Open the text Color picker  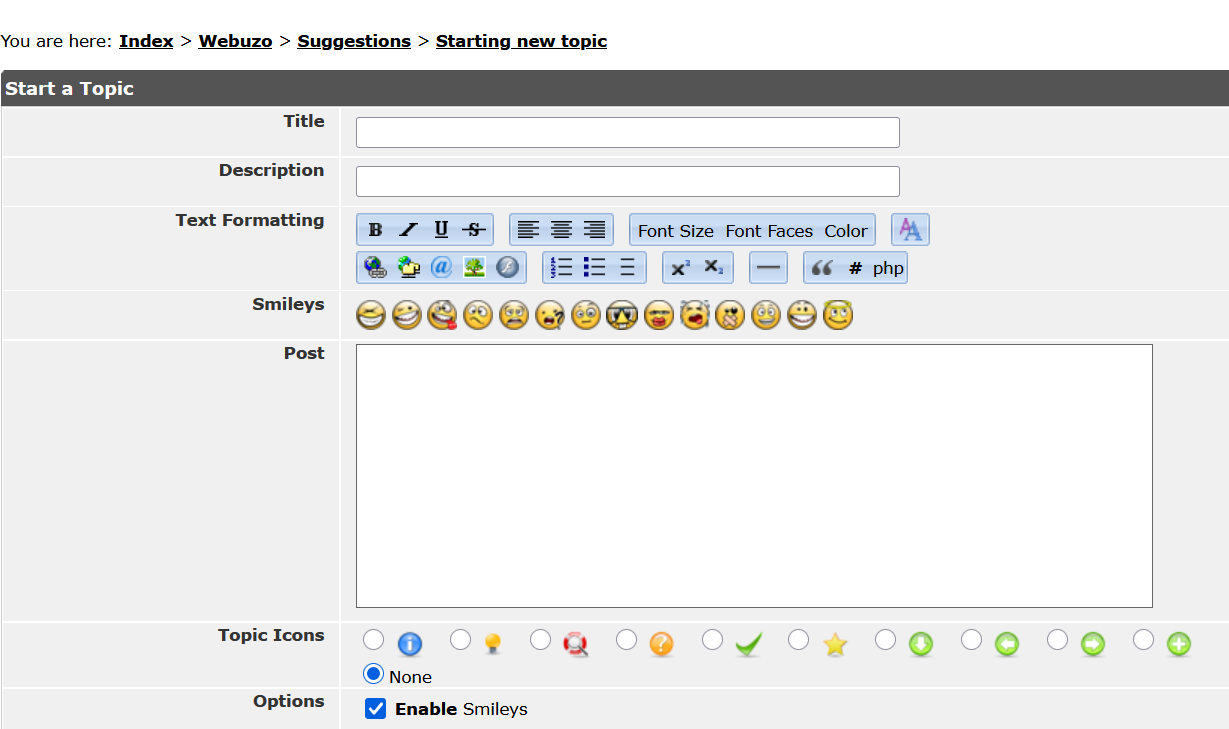point(845,231)
